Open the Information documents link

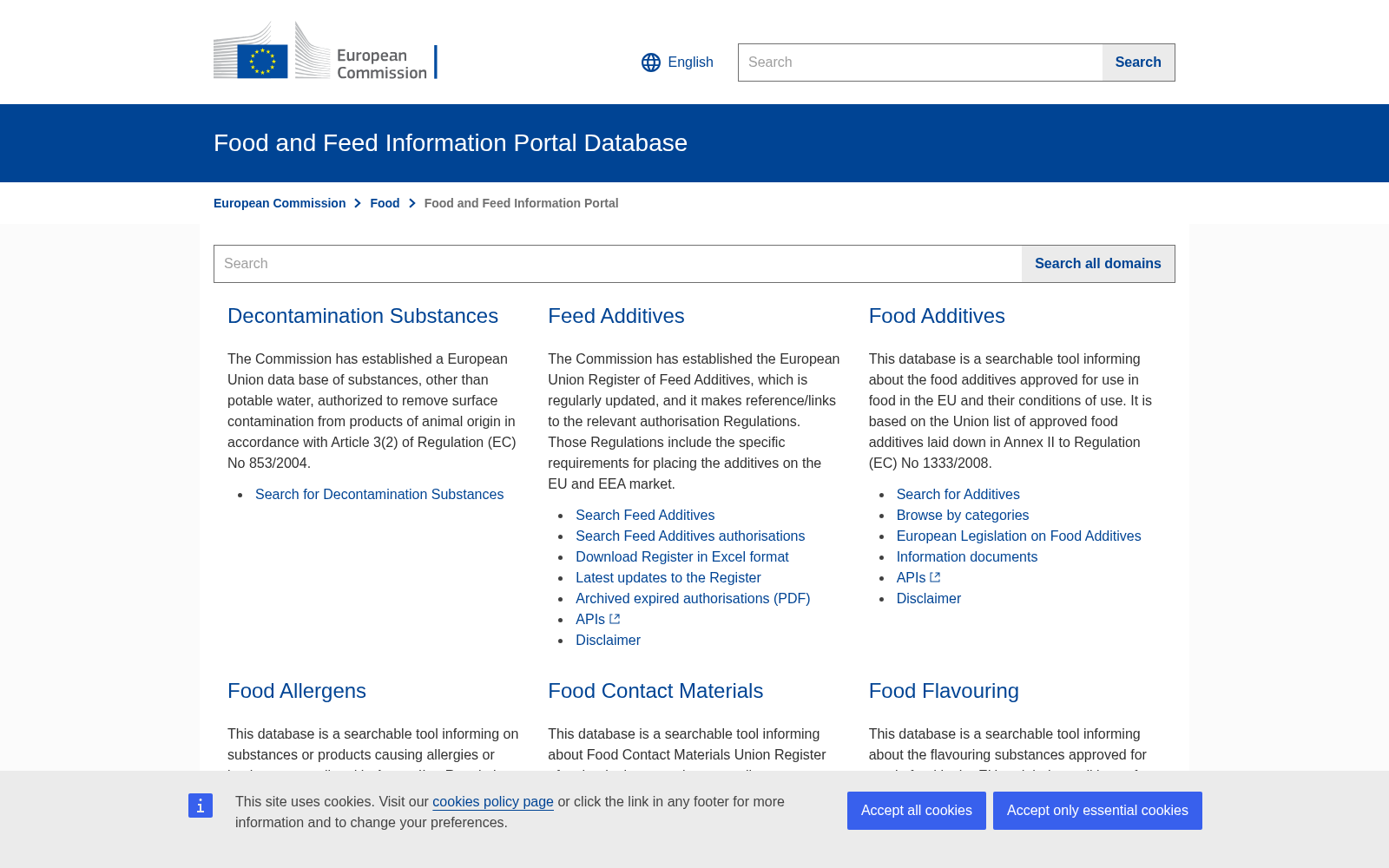(967, 557)
